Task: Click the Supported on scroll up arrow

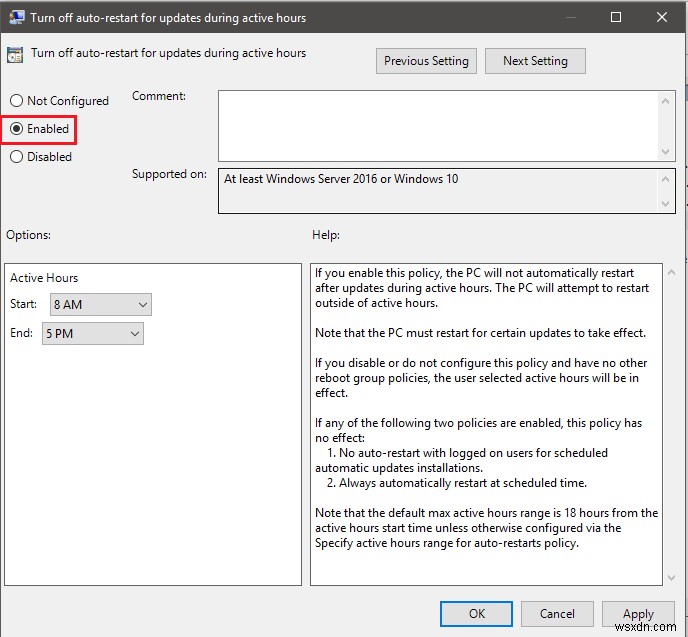Action: pyautogui.click(x=665, y=179)
